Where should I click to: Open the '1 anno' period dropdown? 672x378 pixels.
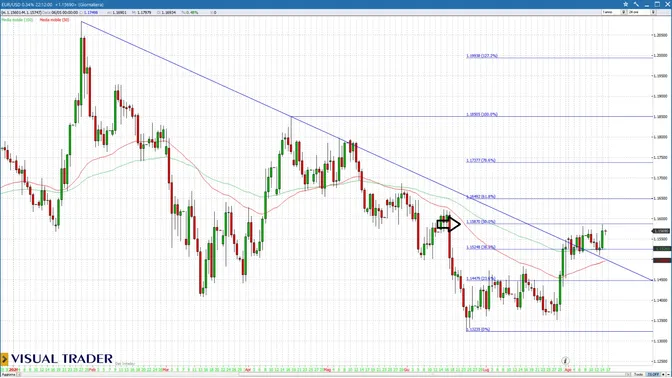tap(614, 12)
